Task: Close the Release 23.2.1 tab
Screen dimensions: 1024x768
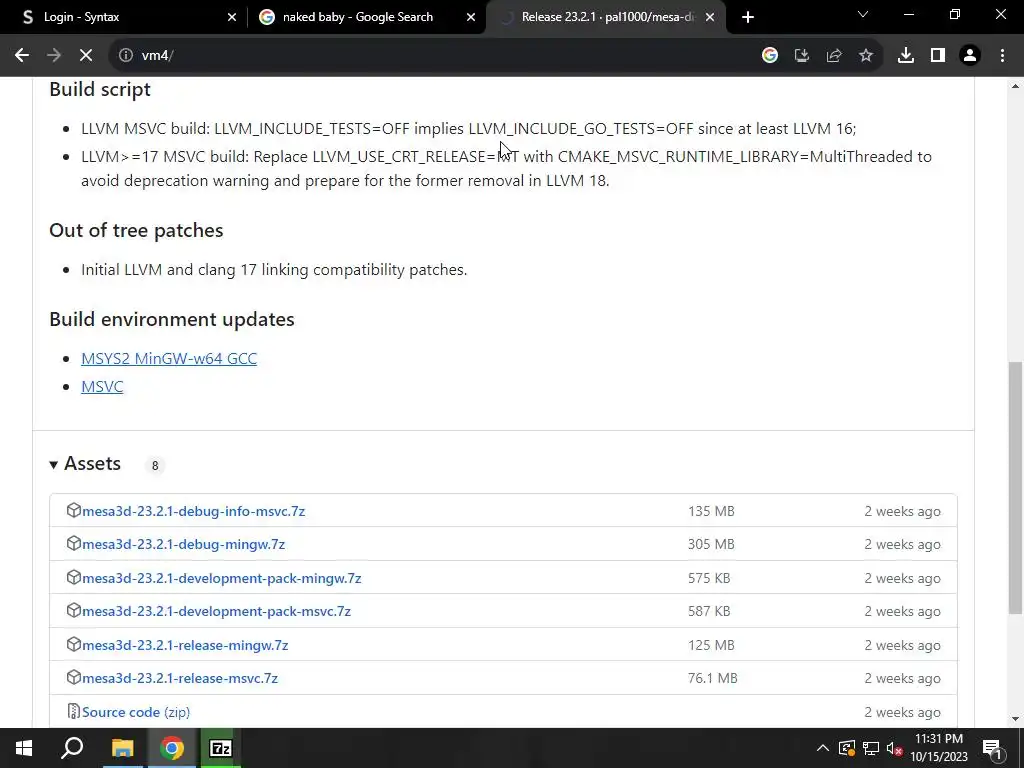Action: coord(710,17)
